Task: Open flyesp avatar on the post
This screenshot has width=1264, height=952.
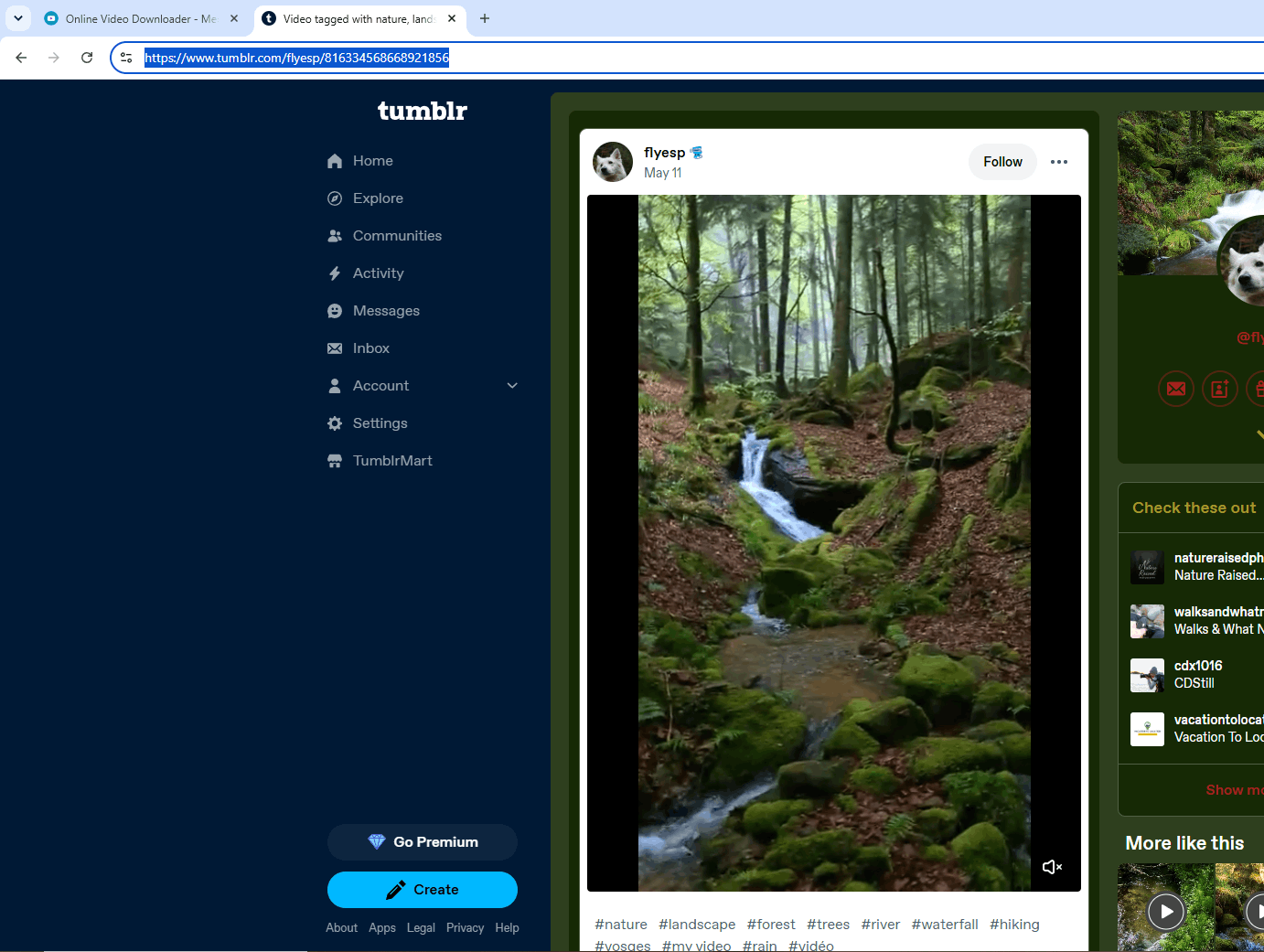Action: click(613, 162)
